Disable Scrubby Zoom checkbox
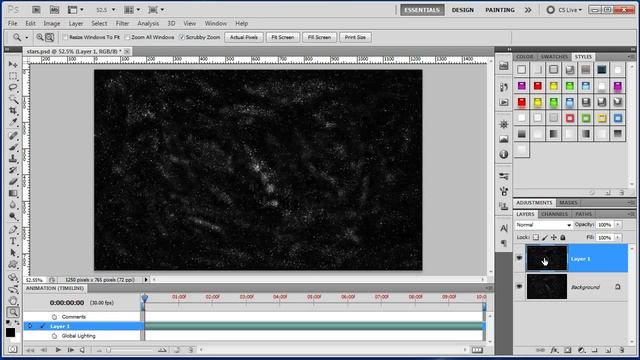This screenshot has width=640, height=360. 182,37
